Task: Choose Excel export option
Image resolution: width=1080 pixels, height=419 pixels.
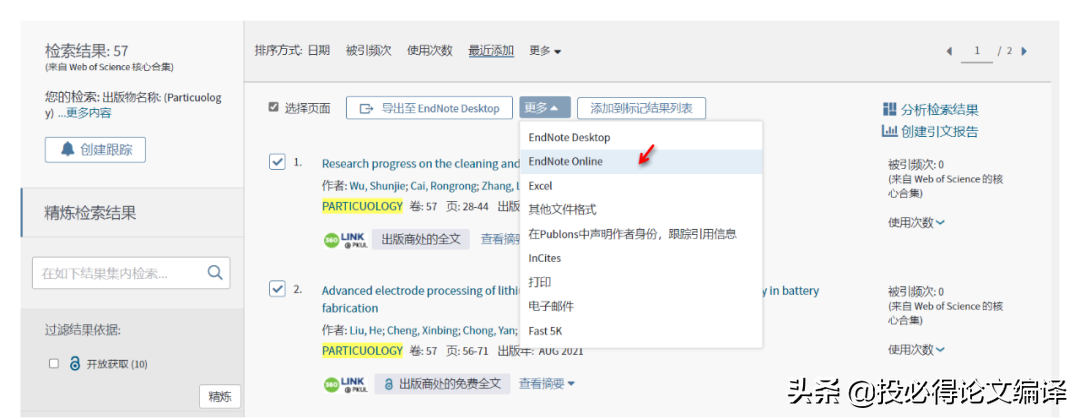Action: coord(641,185)
